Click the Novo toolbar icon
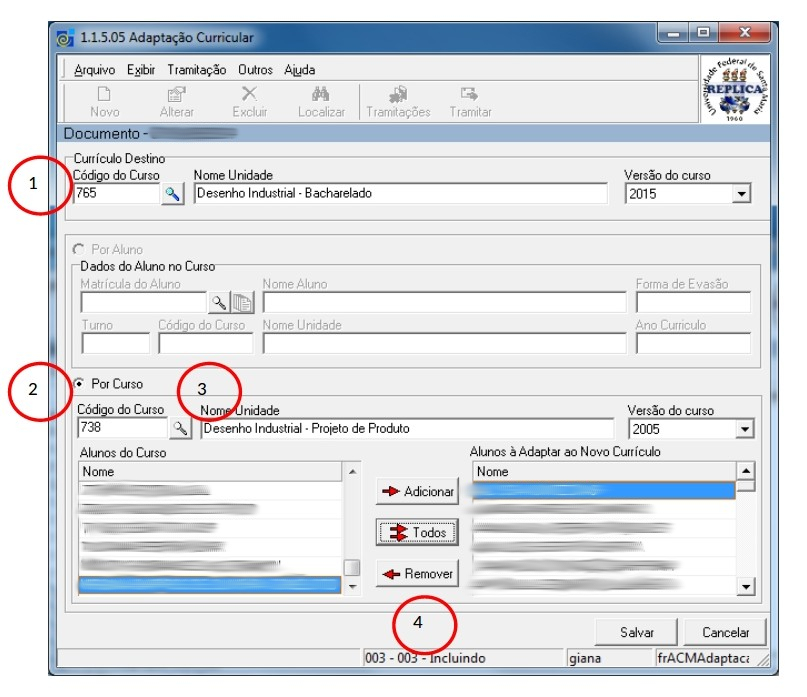This screenshot has height=697, width=807. pos(104,96)
